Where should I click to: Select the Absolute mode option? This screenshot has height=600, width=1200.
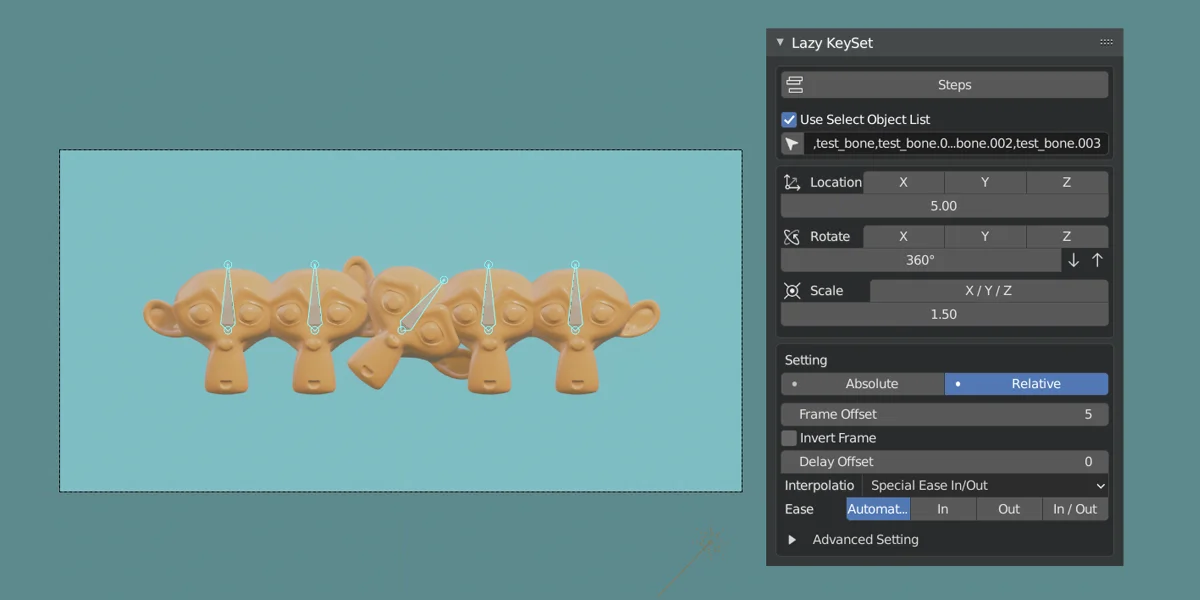point(862,384)
